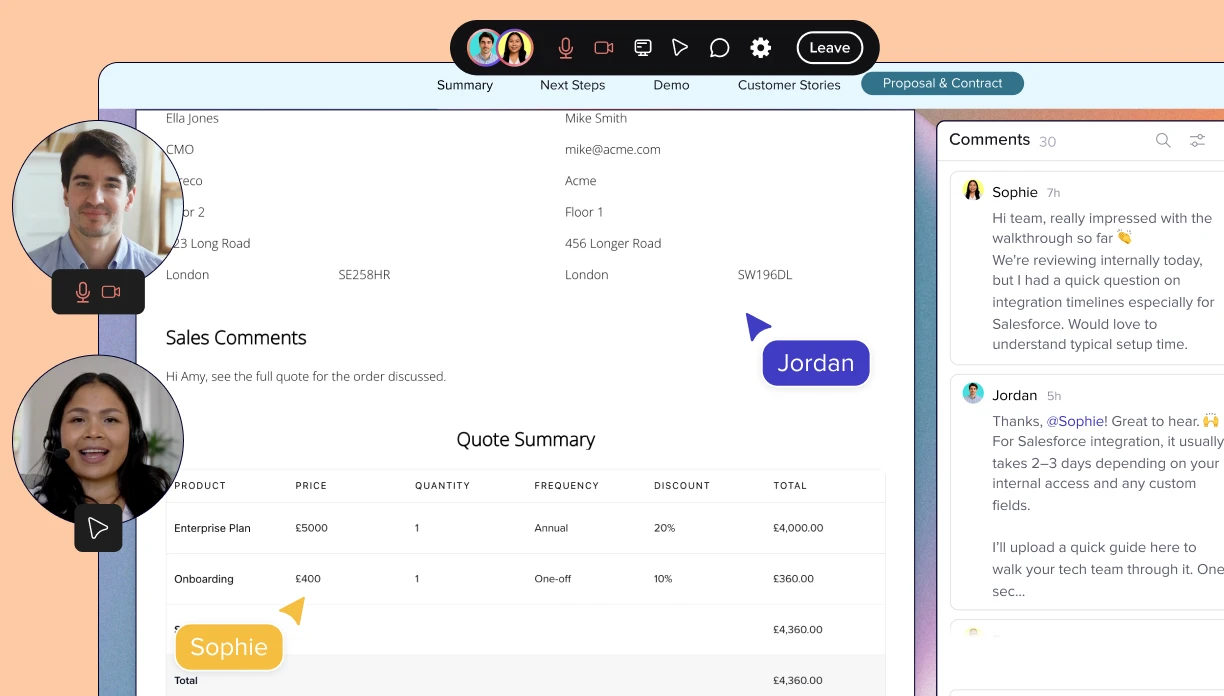Viewport: 1224px width, 696px height.
Task: Click the @Sophie mention link
Action: [x=1076, y=421]
